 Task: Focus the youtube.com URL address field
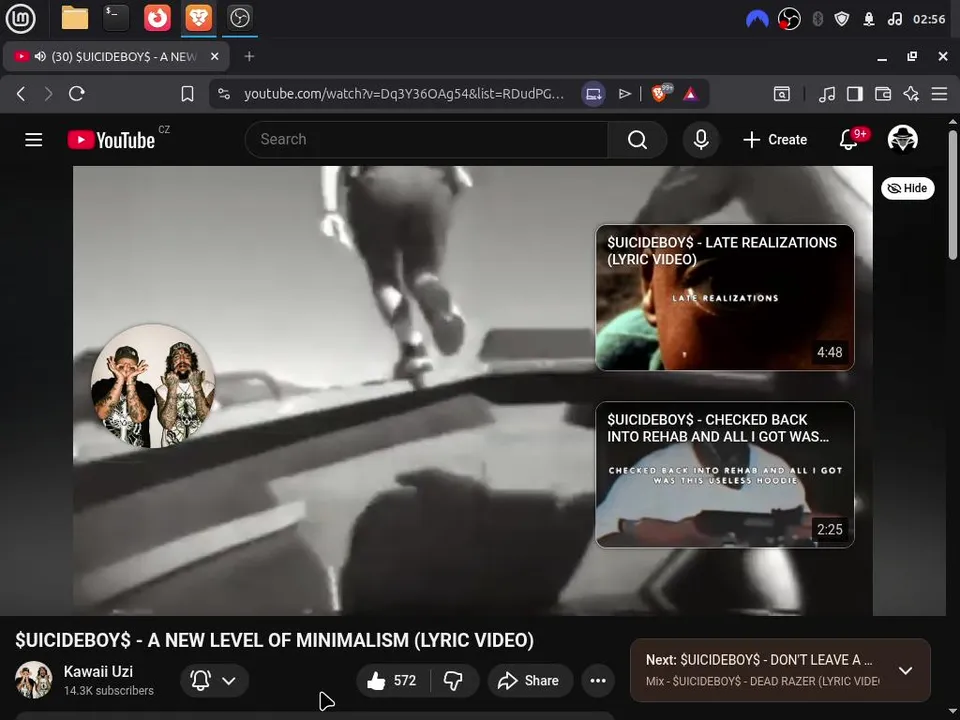(404, 94)
